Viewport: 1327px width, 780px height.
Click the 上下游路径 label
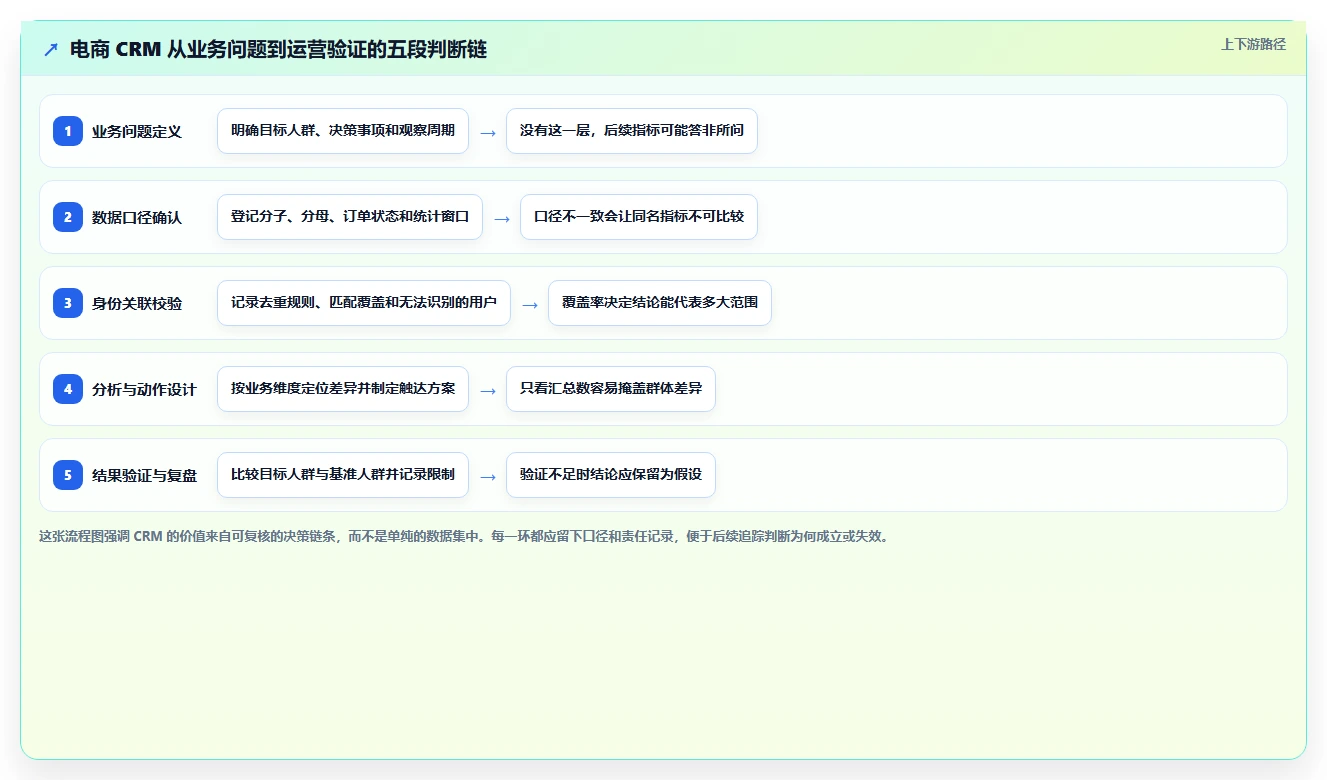[1253, 44]
